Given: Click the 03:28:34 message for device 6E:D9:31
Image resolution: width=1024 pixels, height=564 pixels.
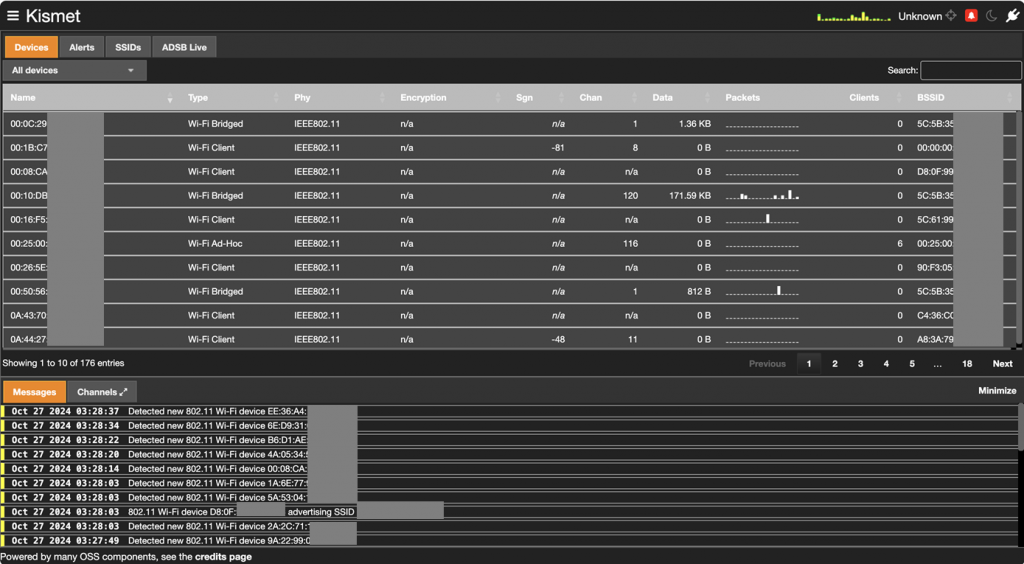Looking at the screenshot, I should 509,426.
